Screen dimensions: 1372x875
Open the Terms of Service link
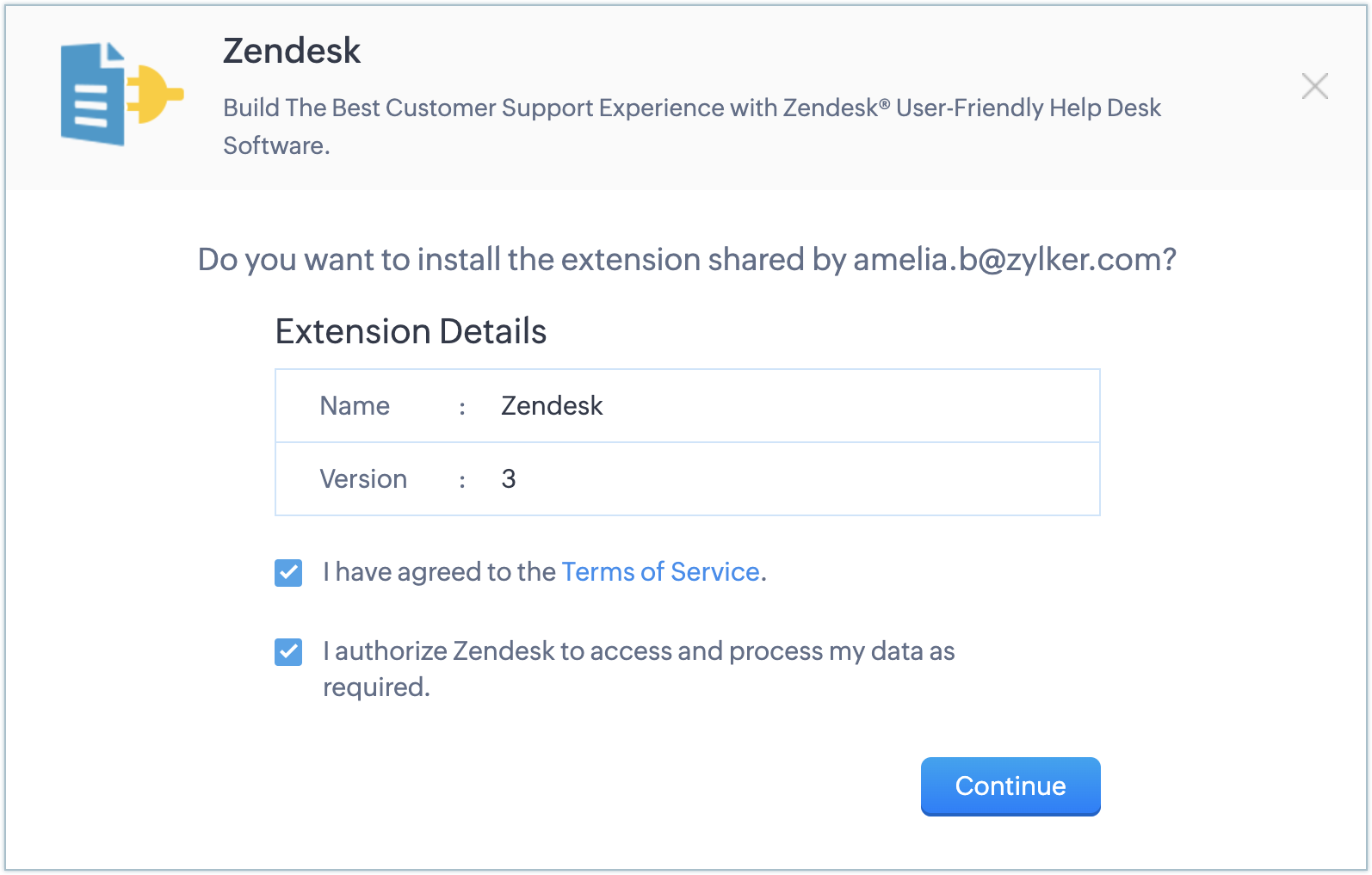click(660, 572)
